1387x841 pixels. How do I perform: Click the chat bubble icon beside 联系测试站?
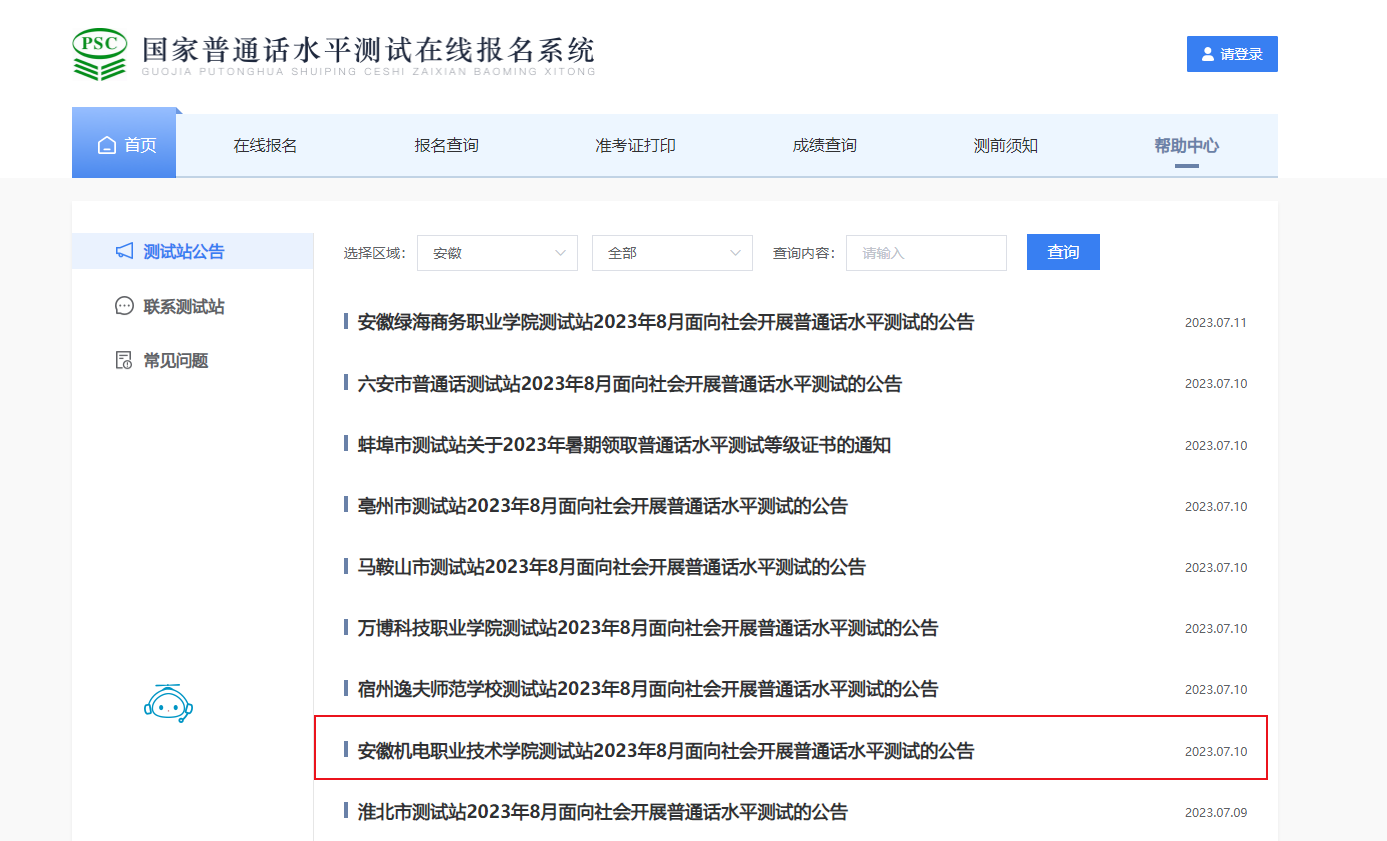click(124, 306)
